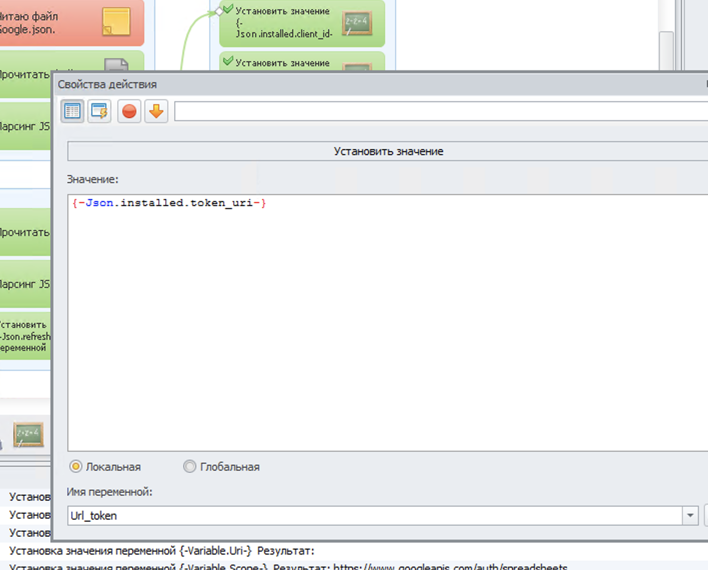The image size is (708, 570).
Task: Click the red 'Читаю файл Google.json' block
Action: (70, 23)
